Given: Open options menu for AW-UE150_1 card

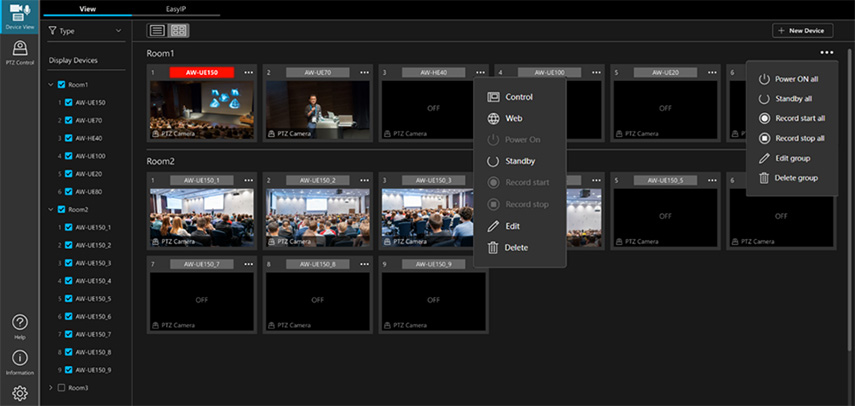Looking at the screenshot, I should pos(249,180).
